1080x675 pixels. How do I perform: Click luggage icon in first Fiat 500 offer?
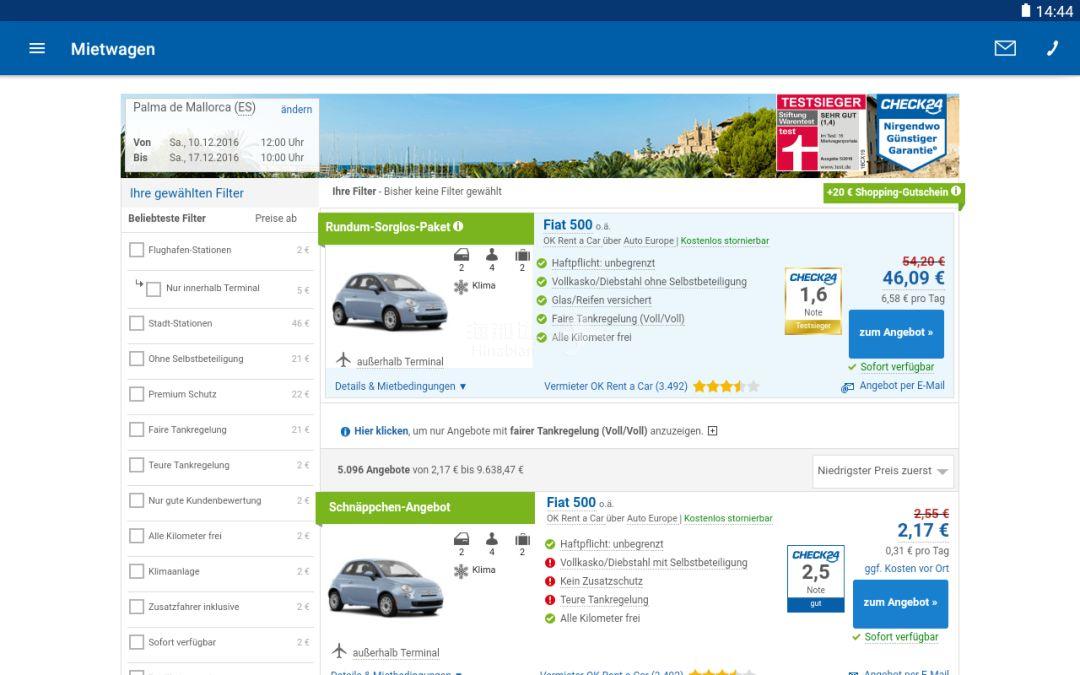pos(522,255)
